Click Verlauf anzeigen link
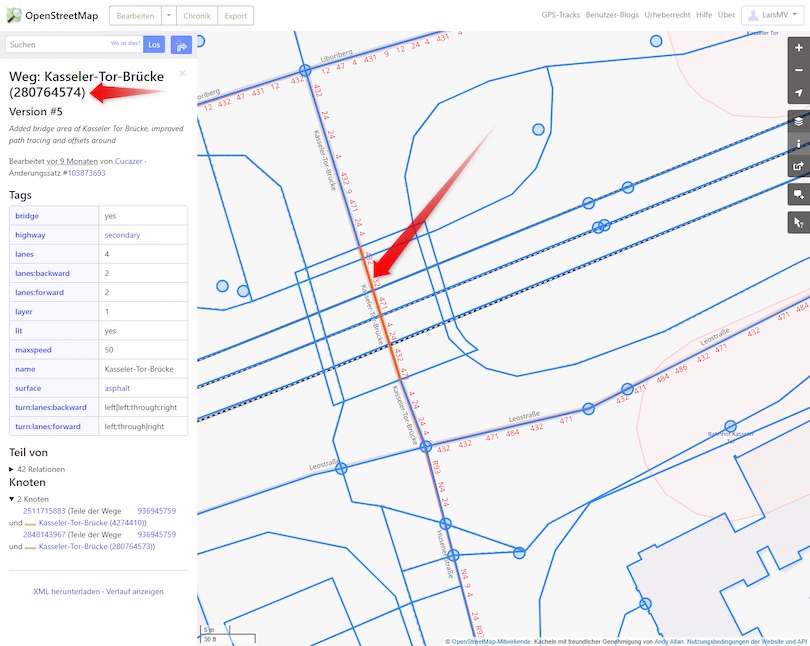Viewport: 810px width, 646px height. click(x=135, y=591)
